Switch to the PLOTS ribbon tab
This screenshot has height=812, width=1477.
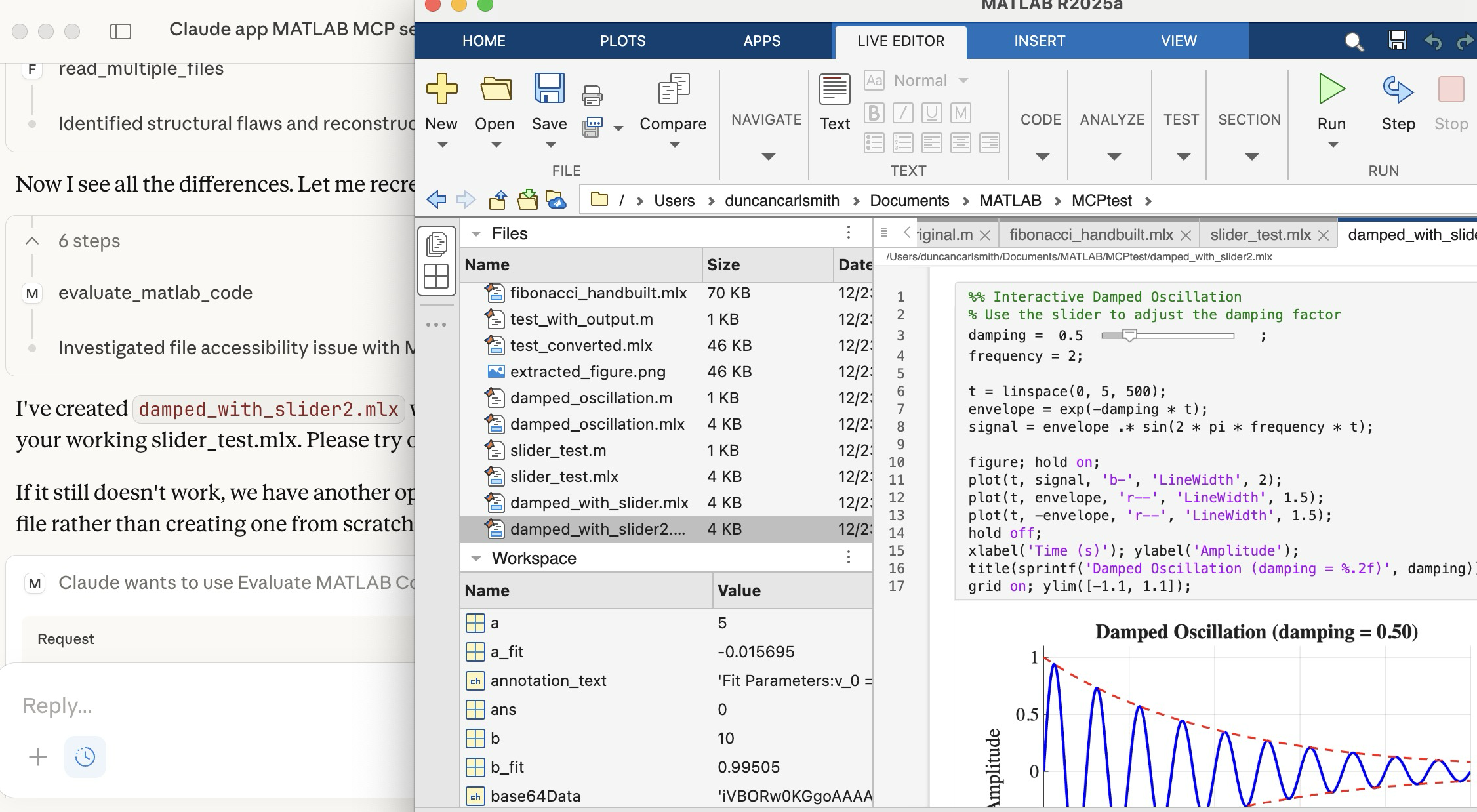tap(622, 41)
